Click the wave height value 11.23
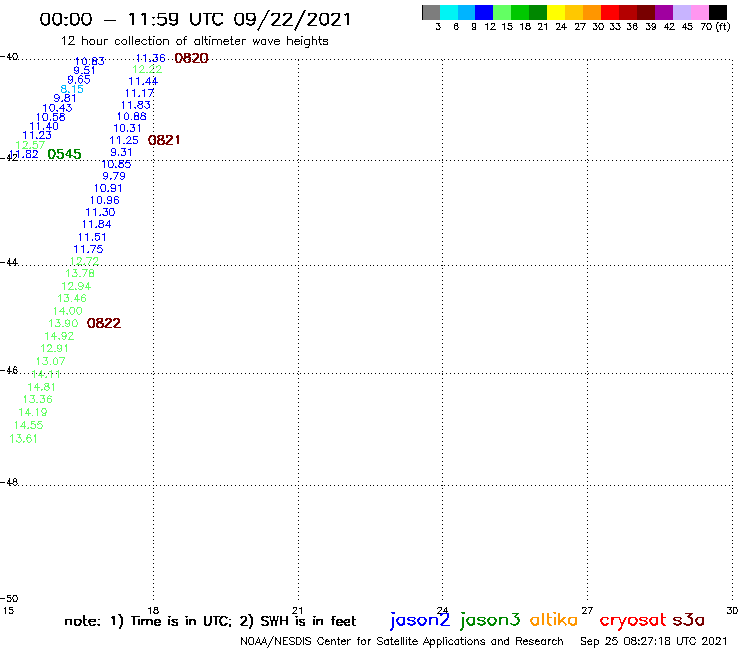 [x=37, y=135]
